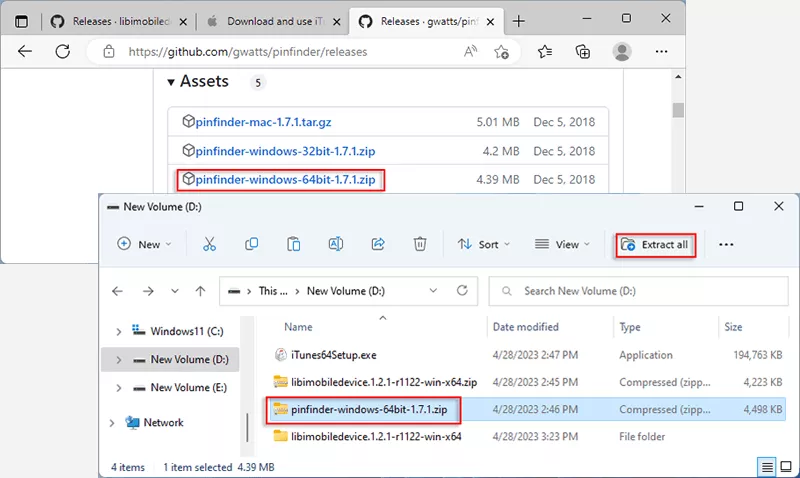Expand Windows11 (C:) in navigation tree
The height and width of the screenshot is (478, 800).
[119, 331]
